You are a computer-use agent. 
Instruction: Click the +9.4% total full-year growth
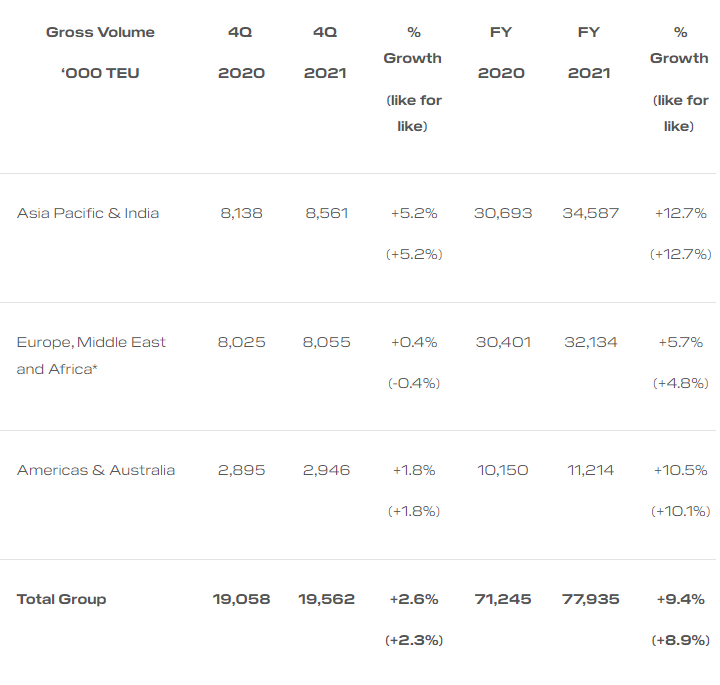(681, 599)
